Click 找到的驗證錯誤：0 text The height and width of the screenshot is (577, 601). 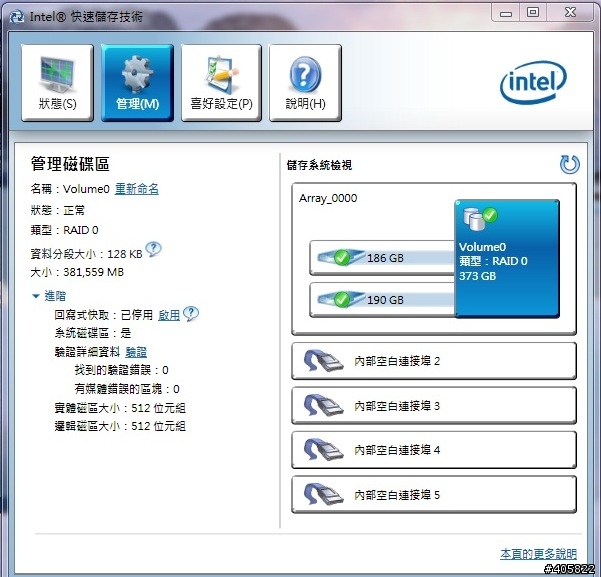click(x=122, y=370)
